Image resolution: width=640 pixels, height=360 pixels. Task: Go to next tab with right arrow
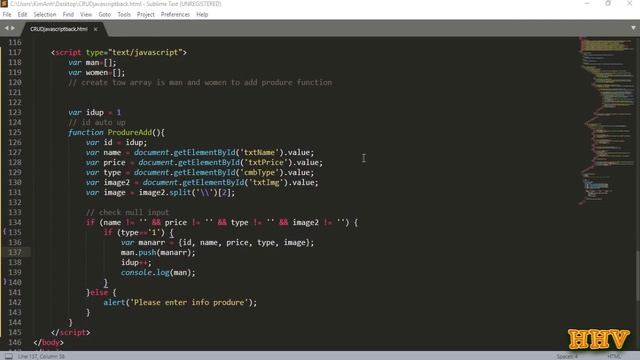tap(13, 28)
